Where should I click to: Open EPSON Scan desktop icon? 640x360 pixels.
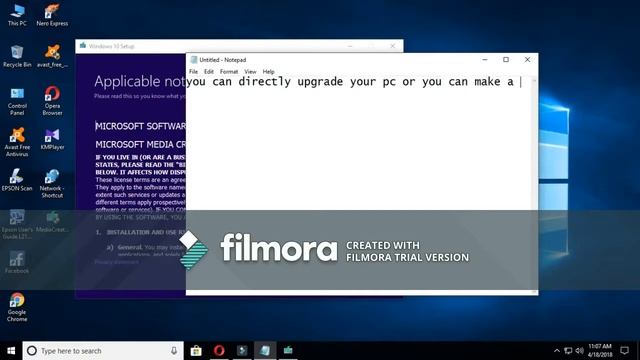[17, 180]
